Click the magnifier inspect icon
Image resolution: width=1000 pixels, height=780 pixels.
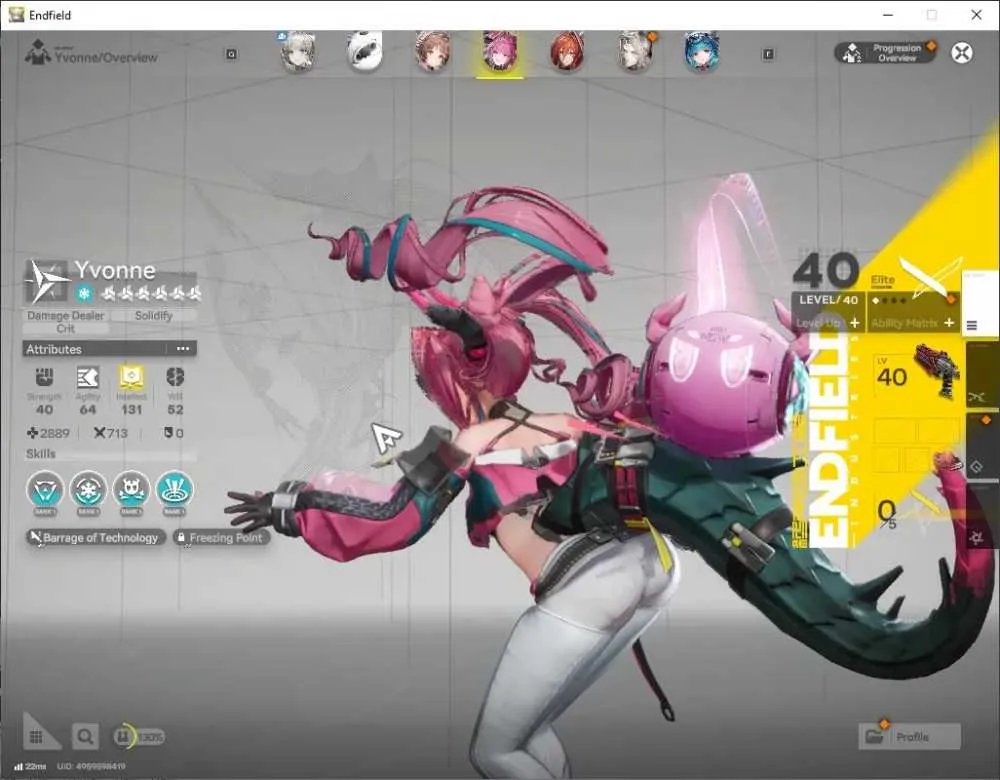click(85, 737)
